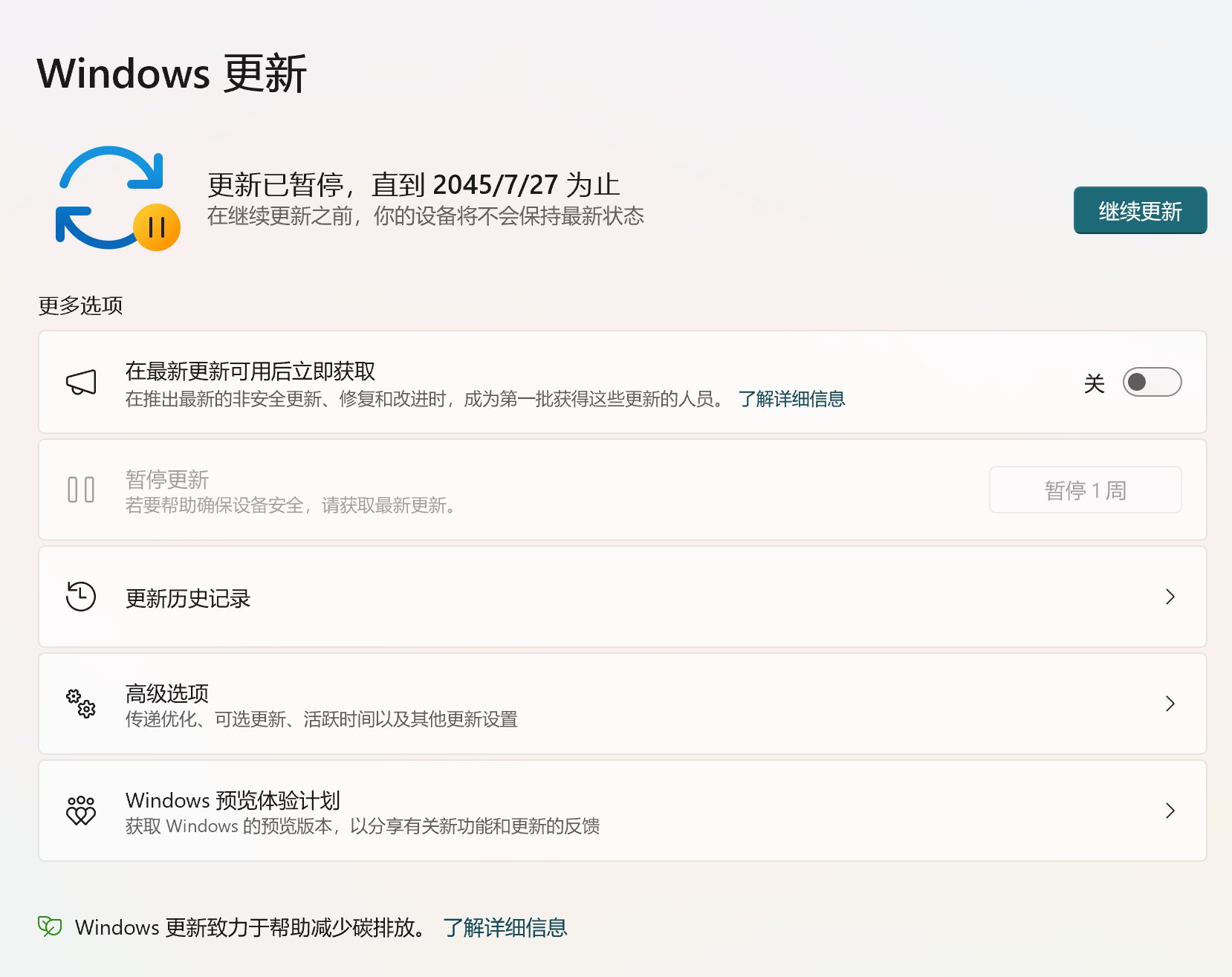This screenshot has height=977, width=1232.
Task: Click the gears icon for 高级选项
Action: click(81, 704)
